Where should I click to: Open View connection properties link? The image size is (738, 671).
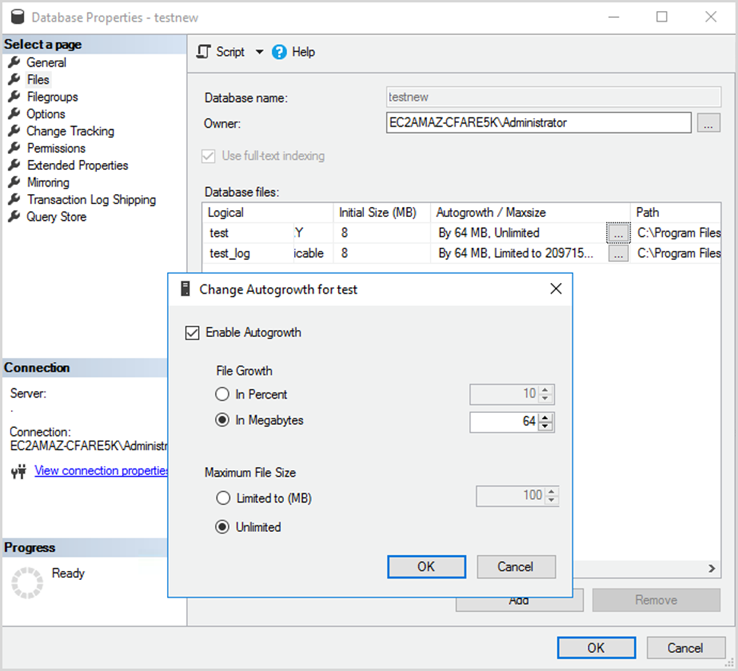(x=101, y=471)
